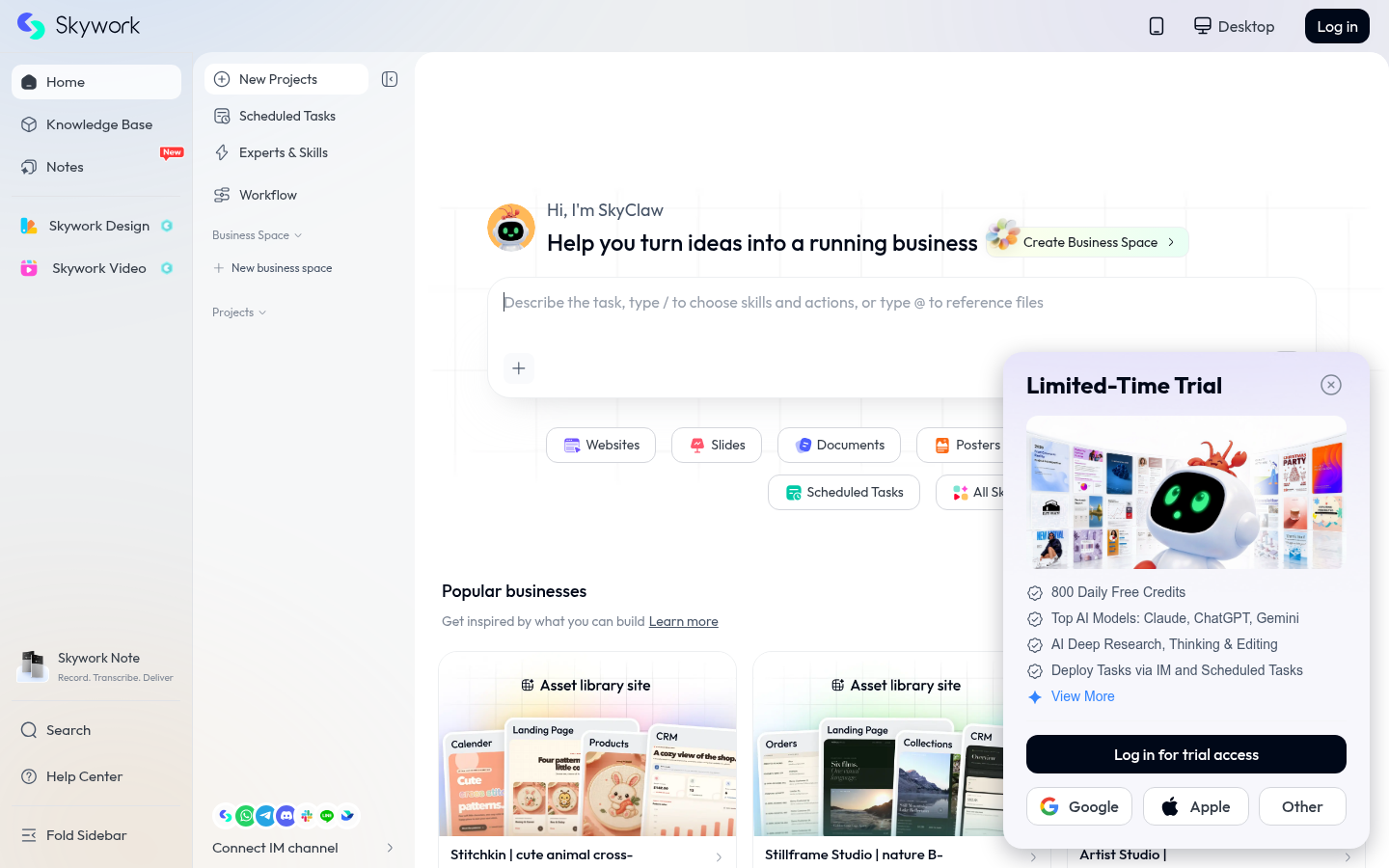Choose Other login options
Viewport: 1389px width, 868px height.
pyautogui.click(x=1302, y=806)
